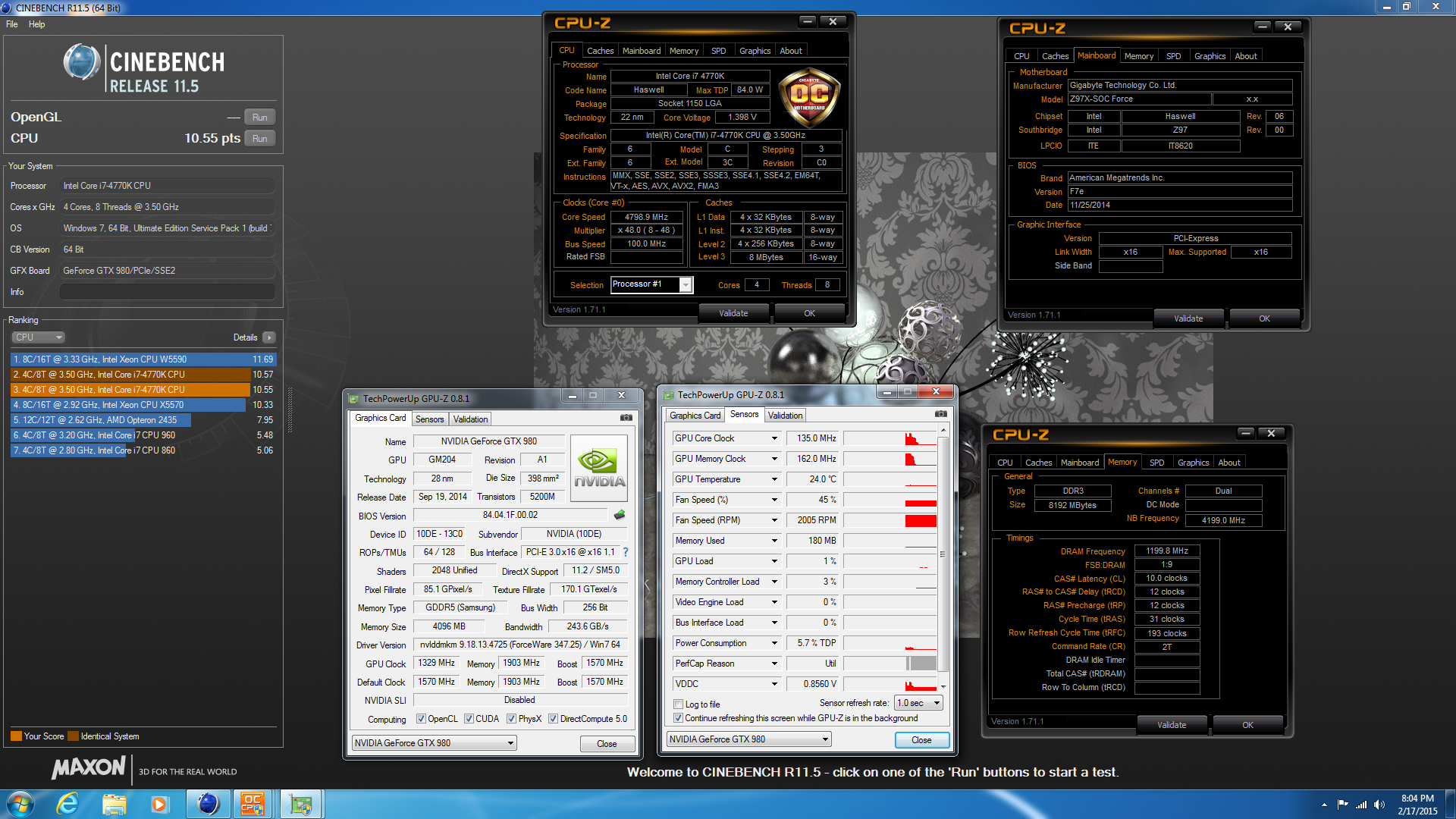The width and height of the screenshot is (1456, 819).
Task: Open the CPU ranking type dropdown in Cinebench
Action: 38,337
